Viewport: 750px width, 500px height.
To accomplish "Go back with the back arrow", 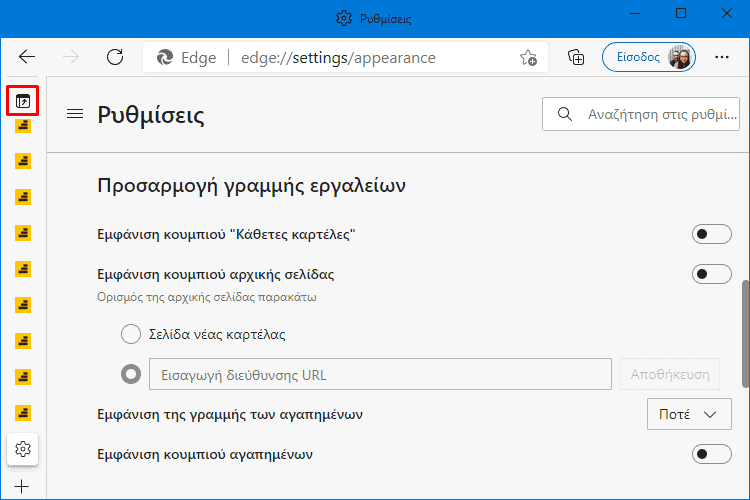I will 27,57.
